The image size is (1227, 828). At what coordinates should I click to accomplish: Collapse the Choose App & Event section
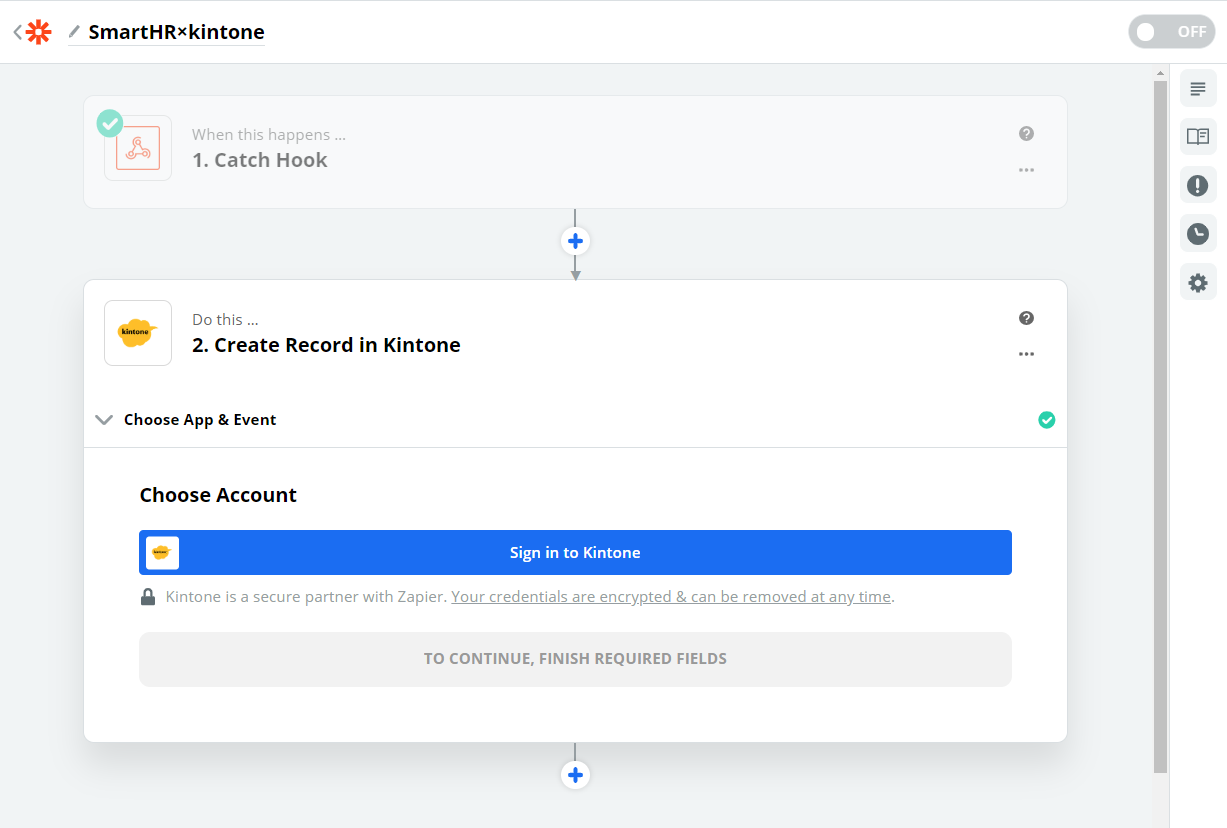(104, 420)
